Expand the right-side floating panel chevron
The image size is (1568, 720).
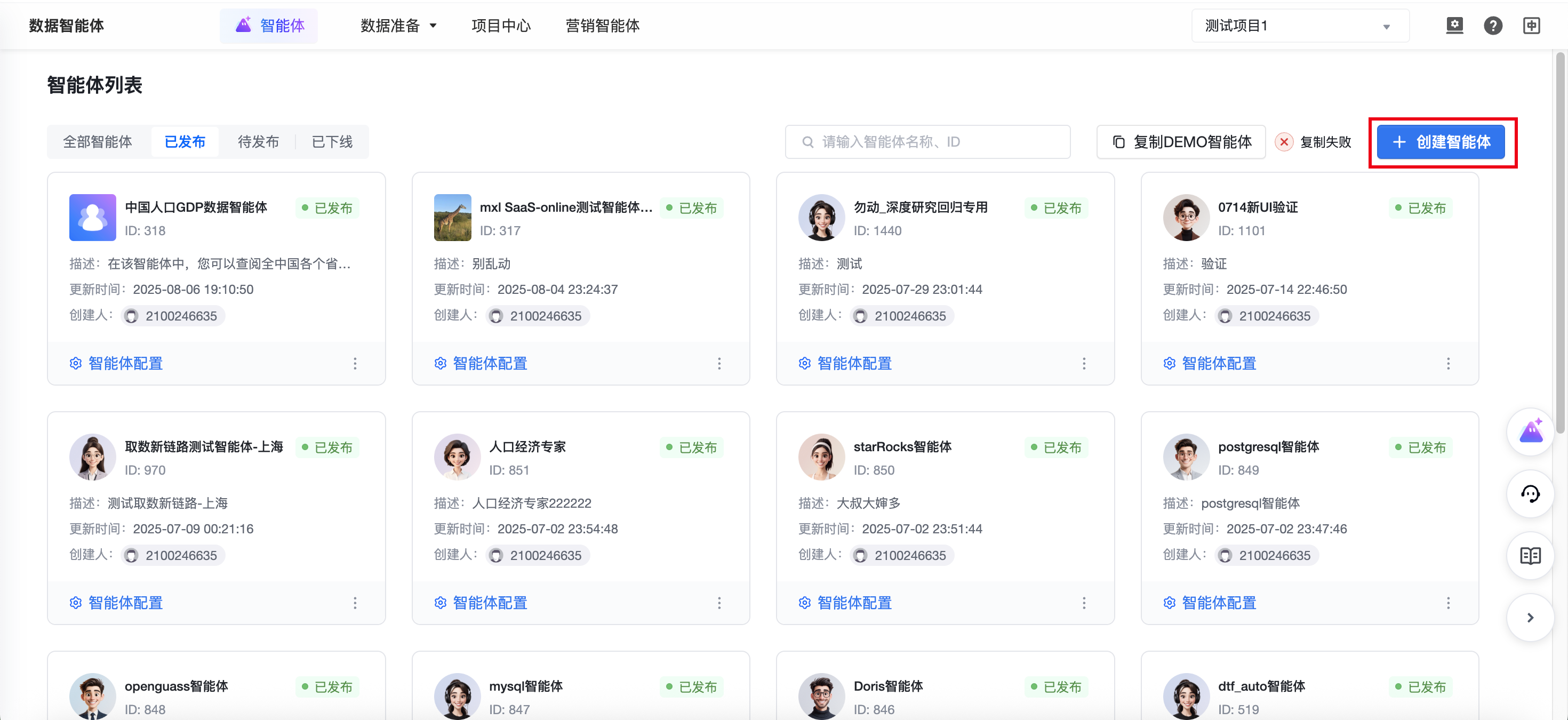1530,617
